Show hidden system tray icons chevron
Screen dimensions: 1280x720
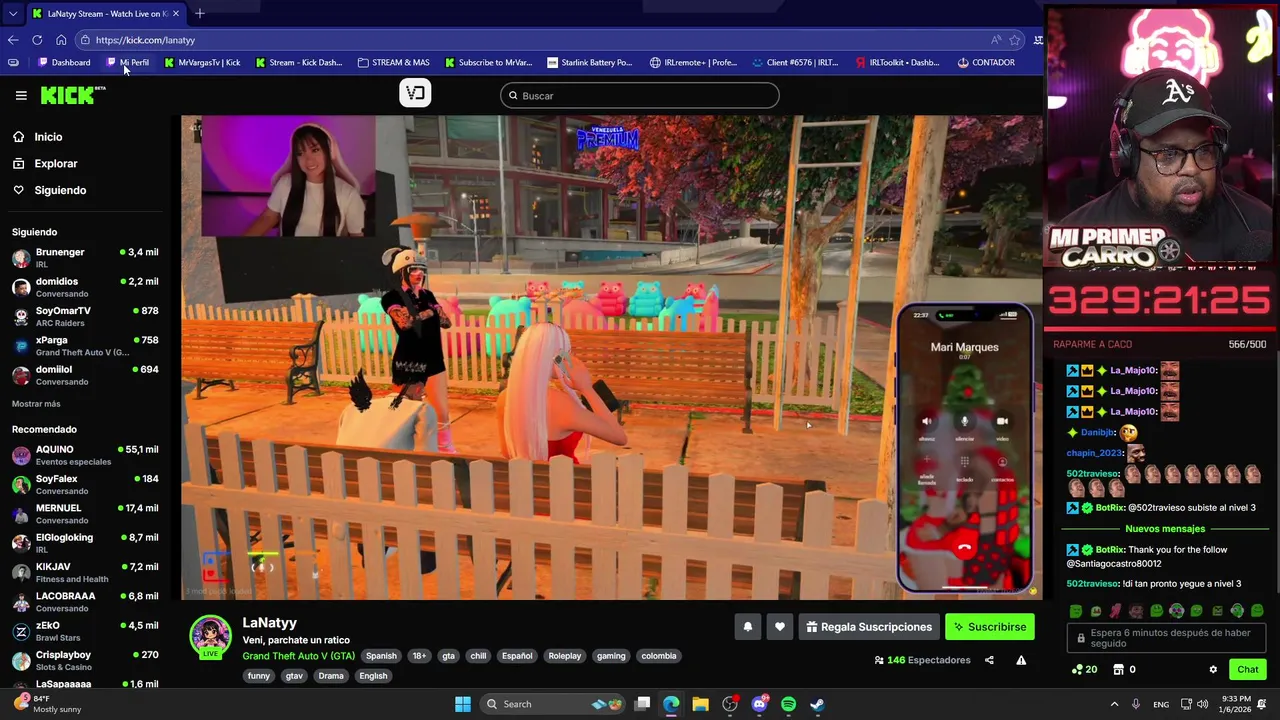coord(1114,704)
